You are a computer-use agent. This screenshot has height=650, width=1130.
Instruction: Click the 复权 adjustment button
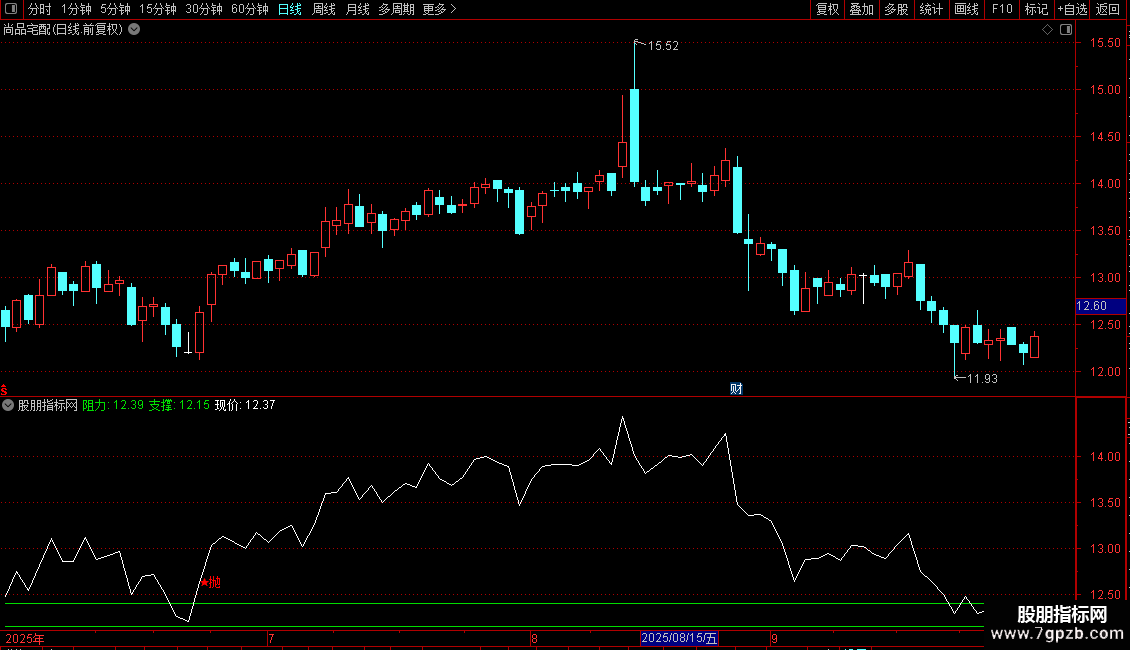tap(827, 9)
